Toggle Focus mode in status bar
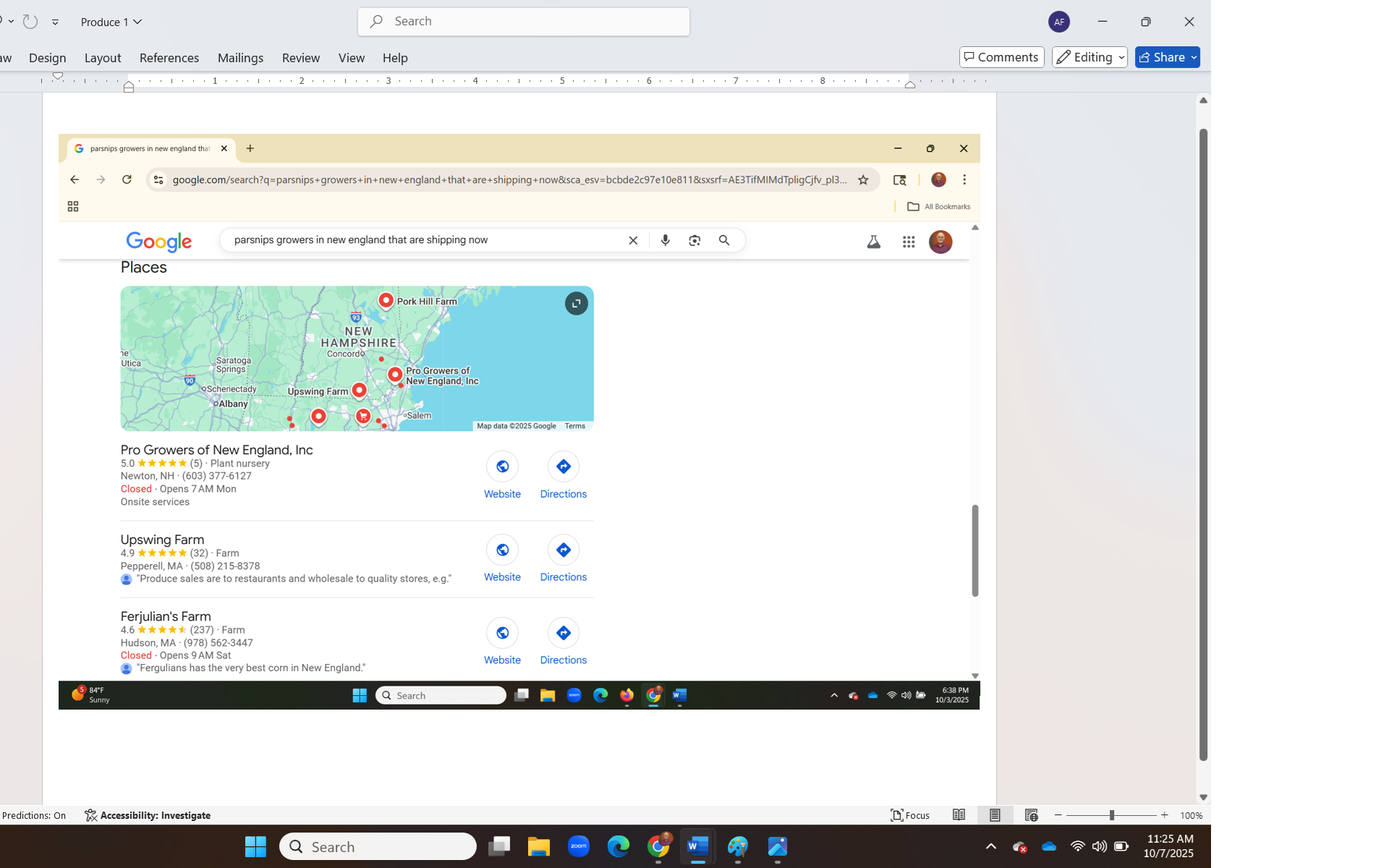The height and width of the screenshot is (868, 1389). tap(910, 815)
